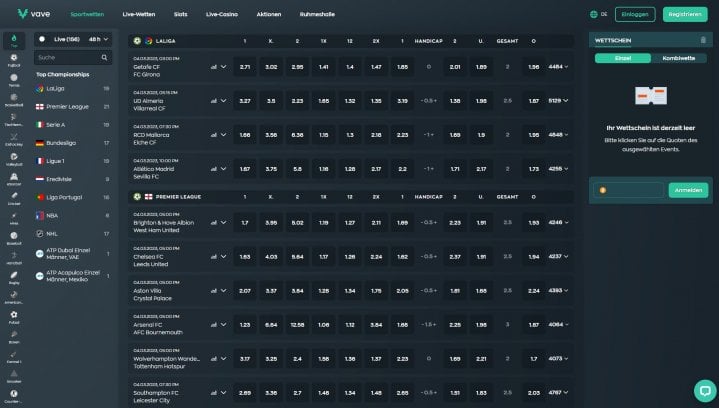Expand more bets for Atlético Madrid match

[558, 169]
